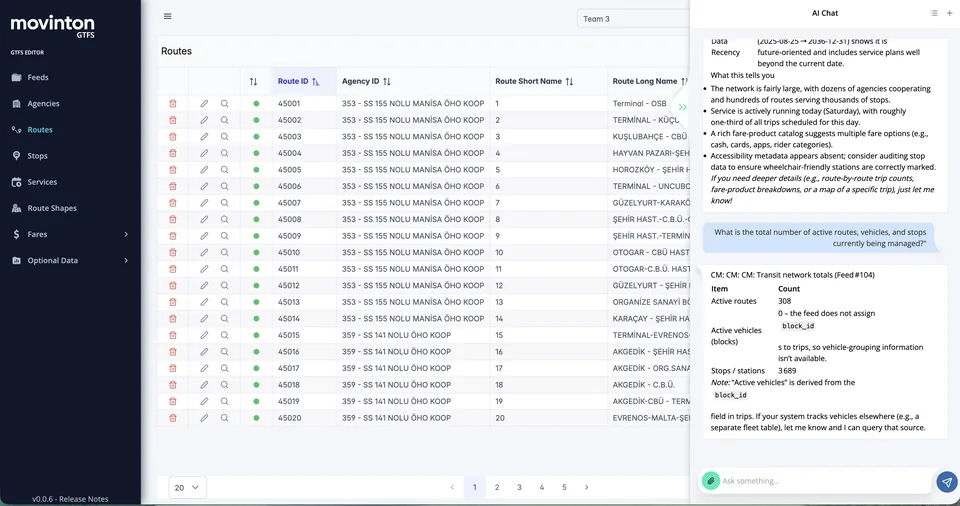Edit route 45004 with pencil icon
The image size is (960, 506).
[204, 153]
